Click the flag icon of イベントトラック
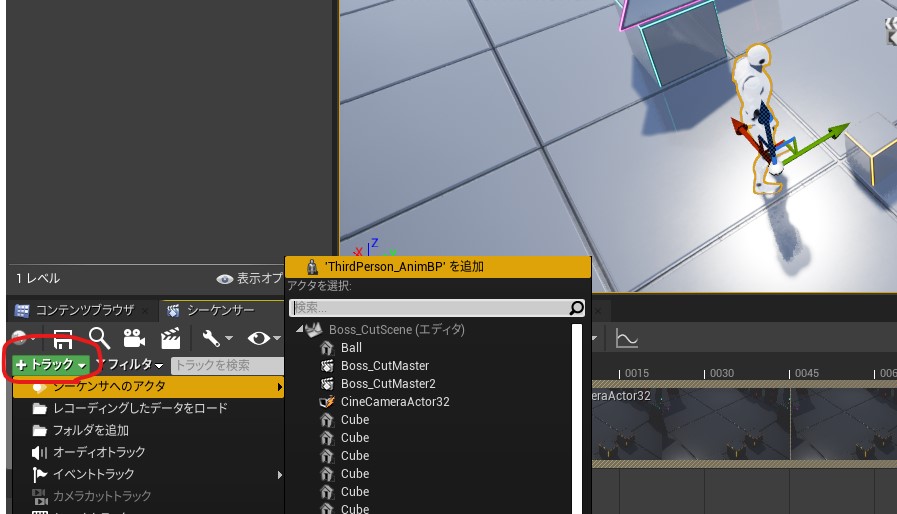 pyautogui.click(x=39, y=475)
